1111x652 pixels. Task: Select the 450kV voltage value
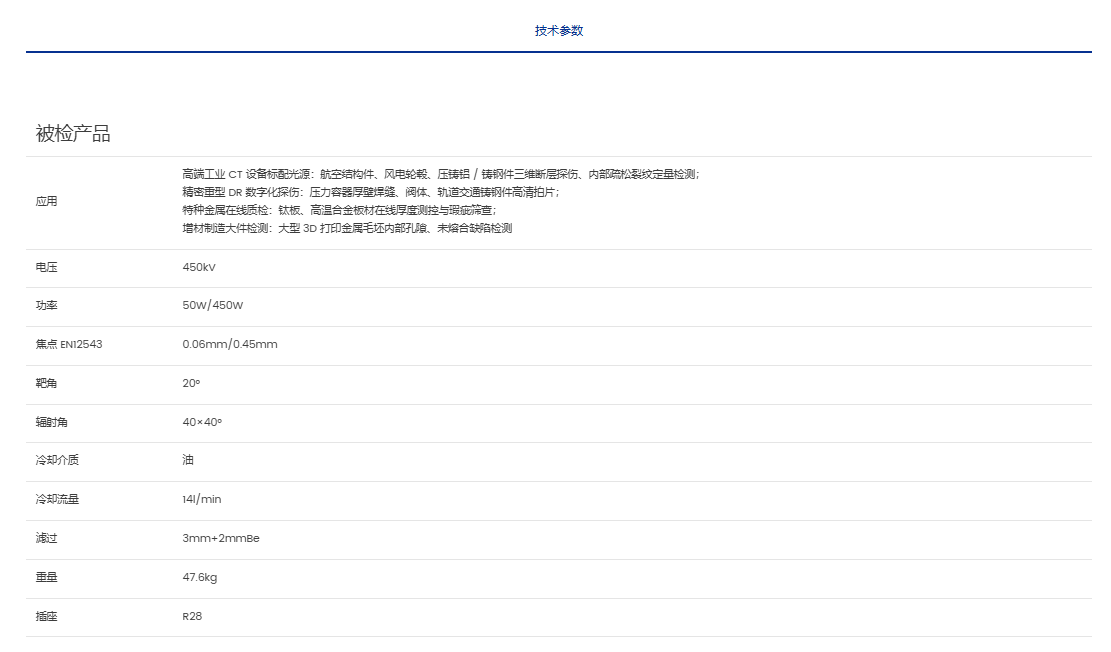click(x=199, y=267)
